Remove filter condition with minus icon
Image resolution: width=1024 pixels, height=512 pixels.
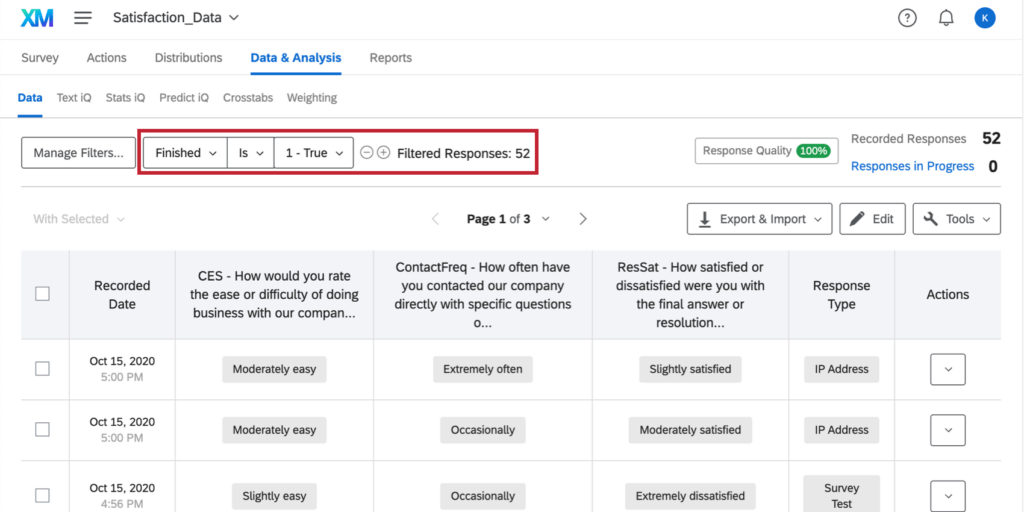point(367,153)
